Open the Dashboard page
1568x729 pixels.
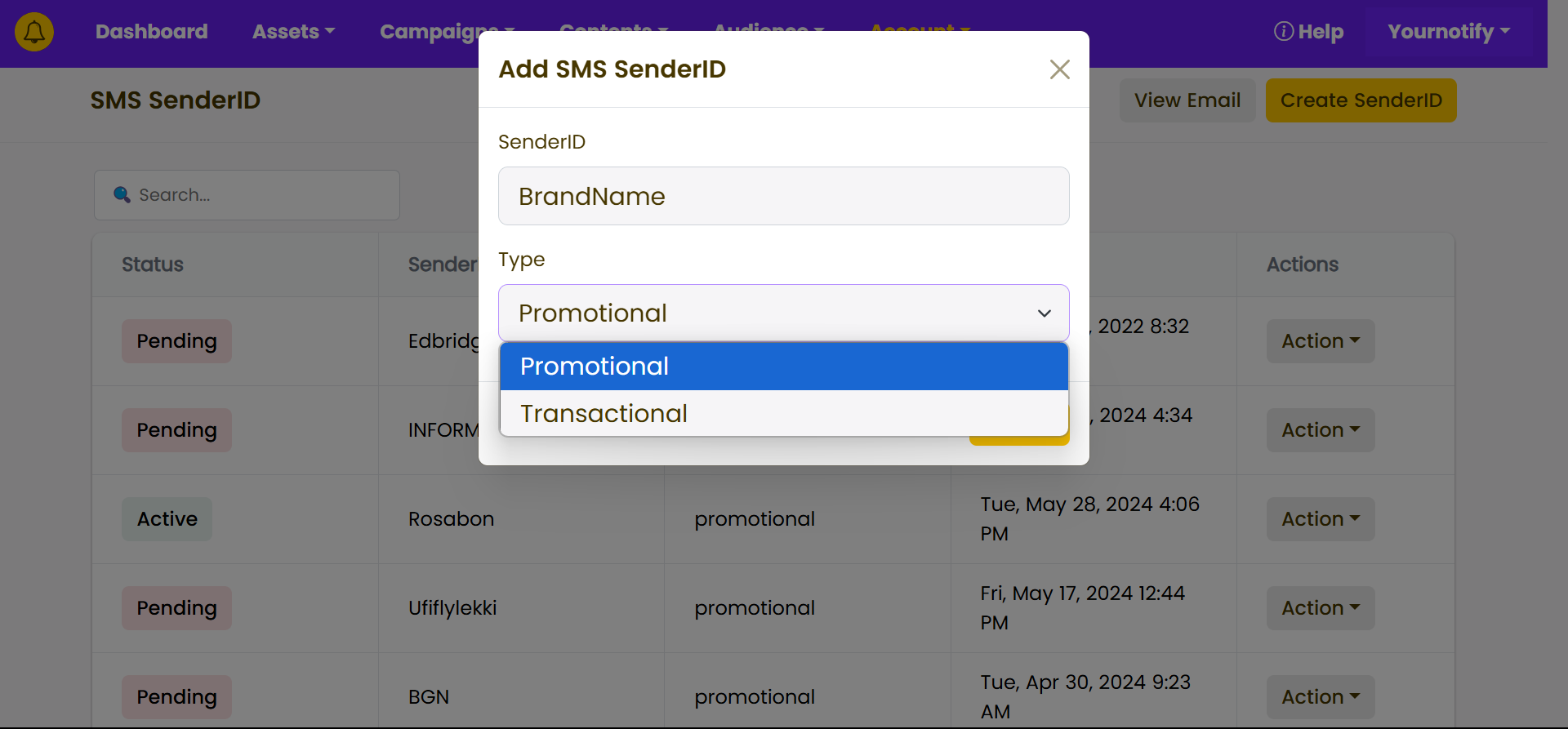(152, 32)
